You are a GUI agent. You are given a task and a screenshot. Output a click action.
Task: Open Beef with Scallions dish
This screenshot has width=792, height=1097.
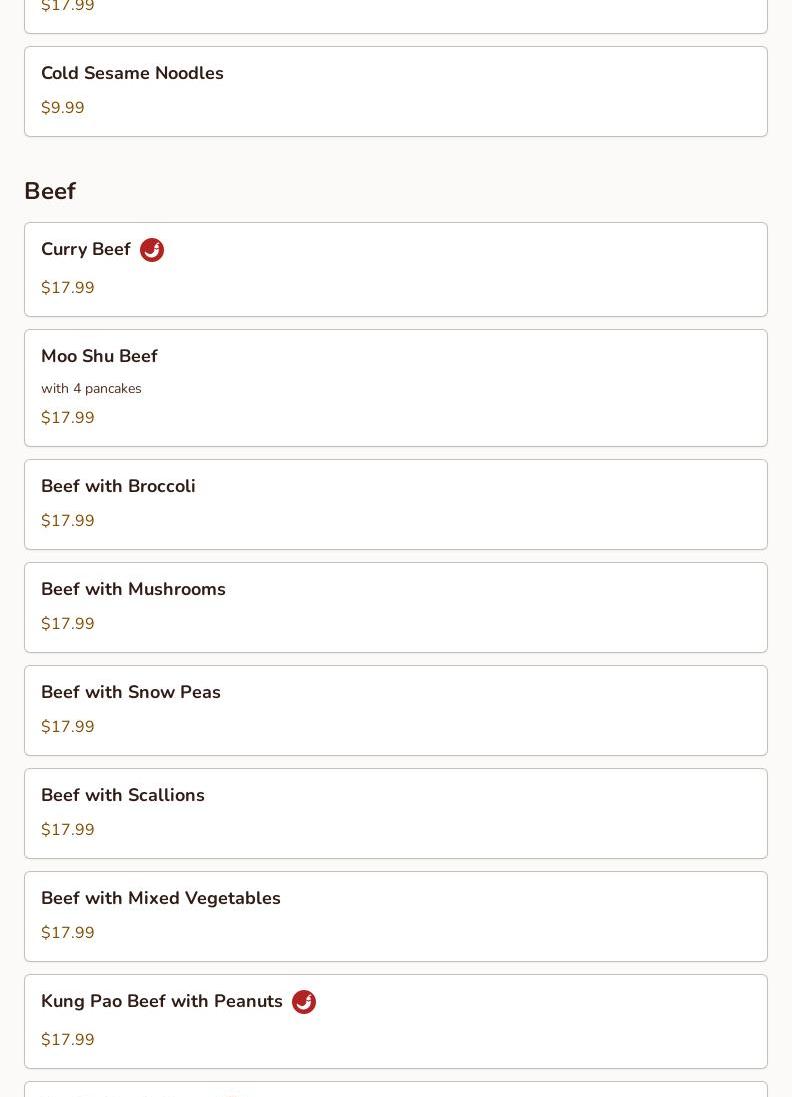pyautogui.click(x=123, y=796)
